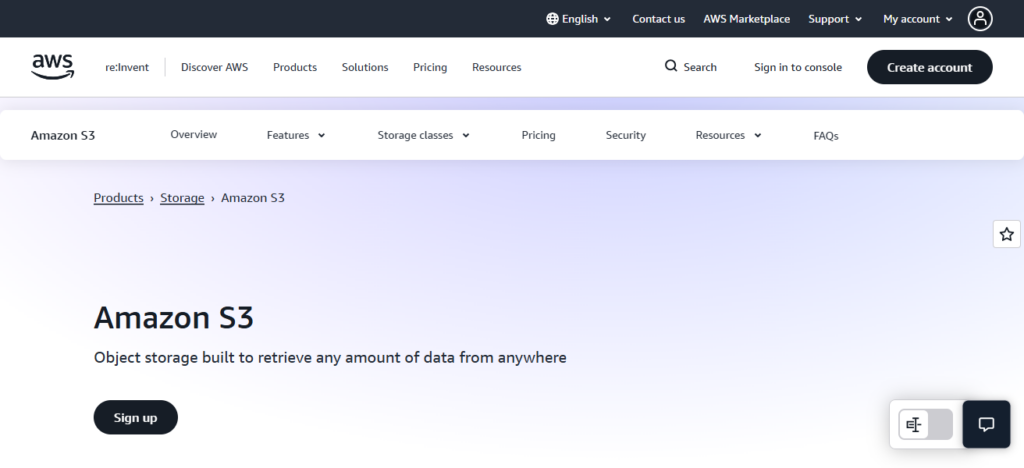Click the search magnifier icon
This screenshot has width=1024, height=468.
(x=671, y=66)
